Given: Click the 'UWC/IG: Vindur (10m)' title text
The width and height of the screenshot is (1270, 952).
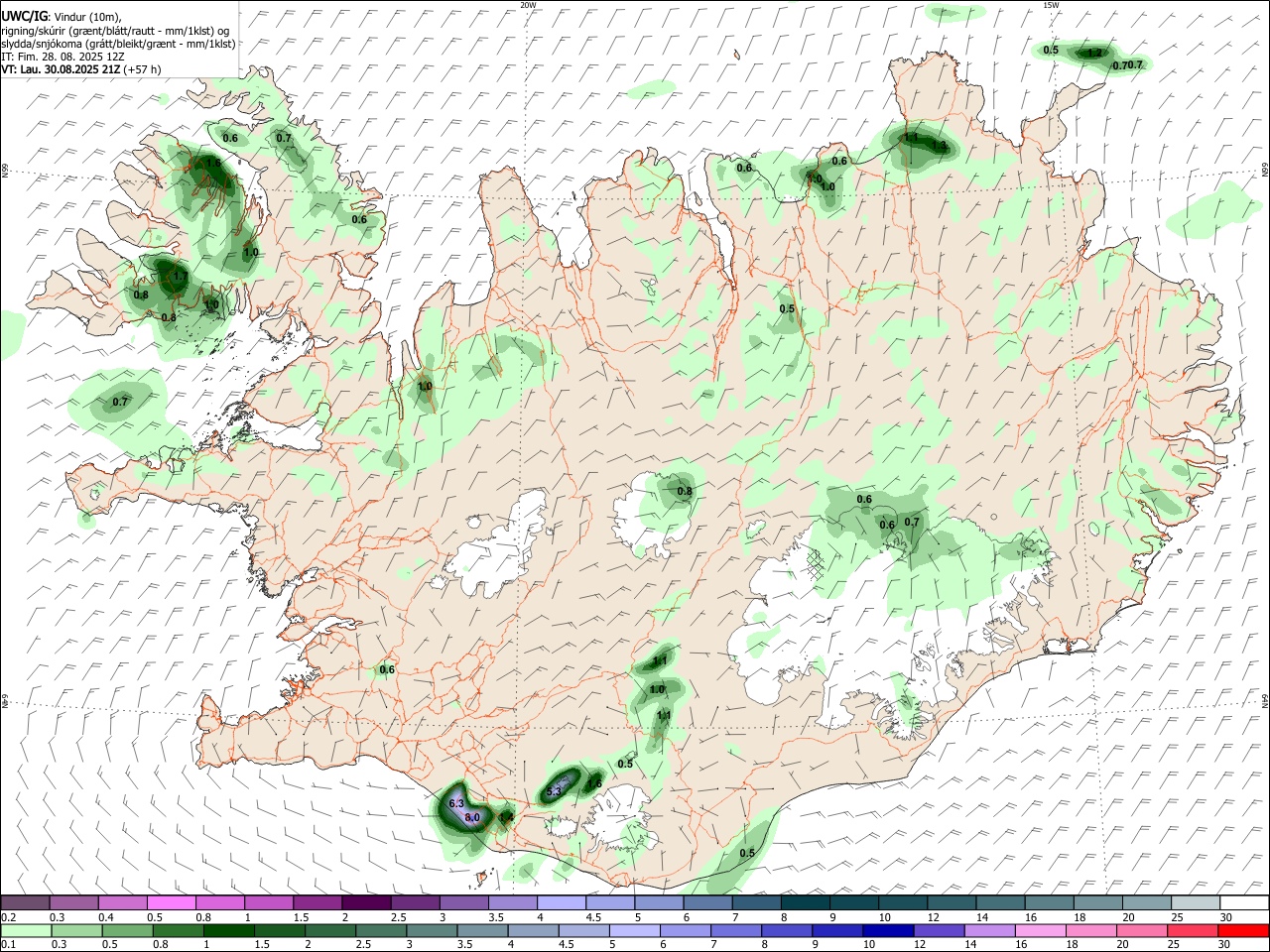Looking at the screenshot, I should (62, 17).
